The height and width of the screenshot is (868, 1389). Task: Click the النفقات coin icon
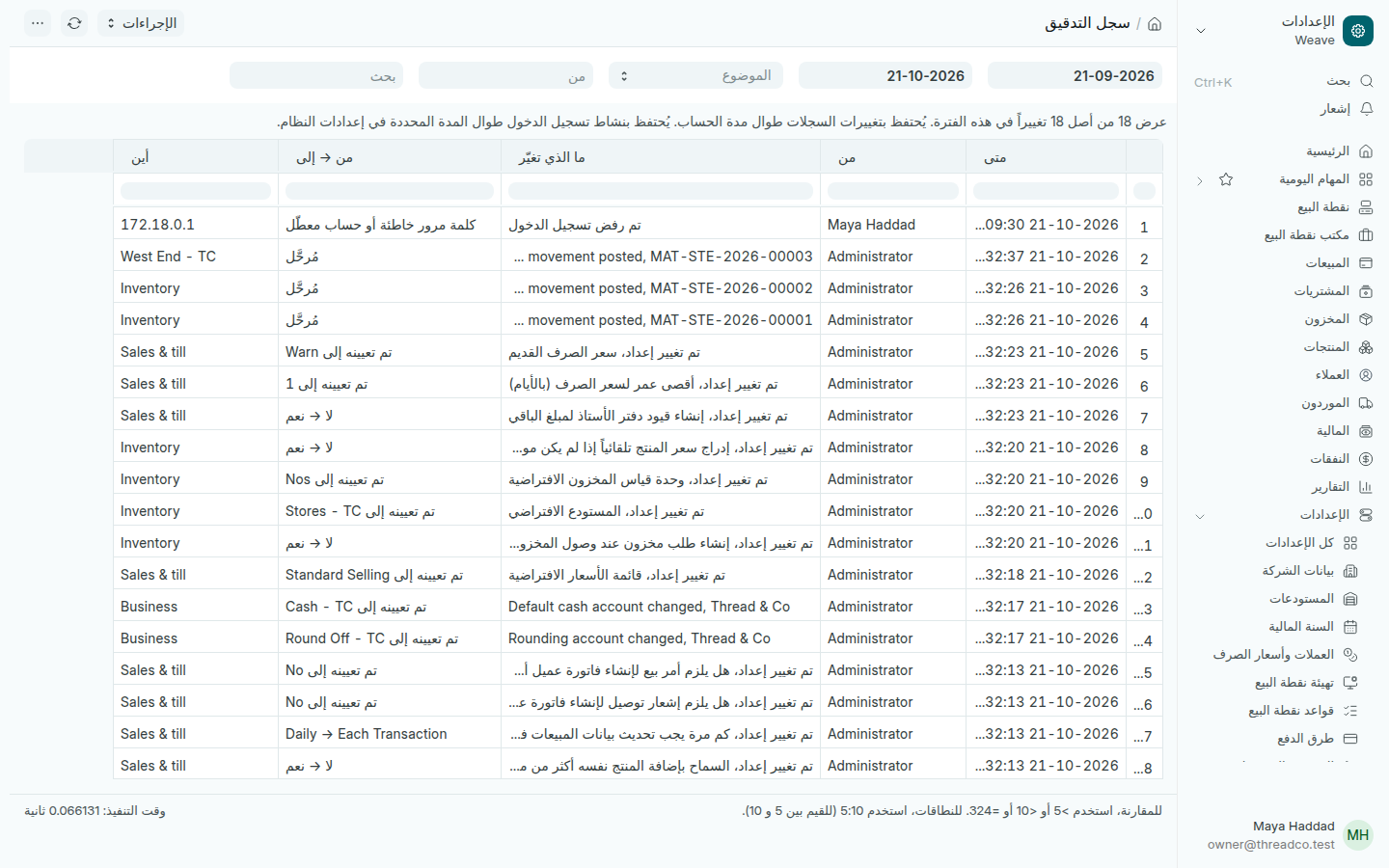tap(1365, 459)
